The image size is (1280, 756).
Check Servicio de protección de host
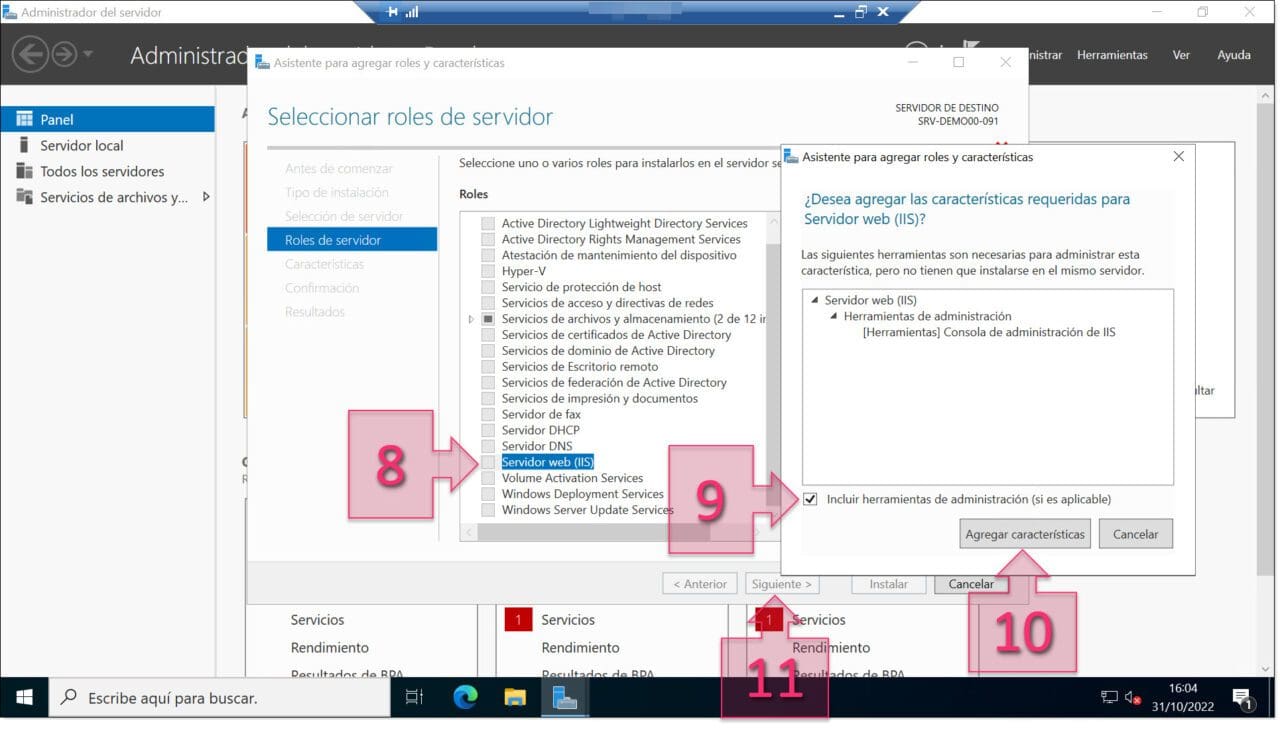coord(488,287)
